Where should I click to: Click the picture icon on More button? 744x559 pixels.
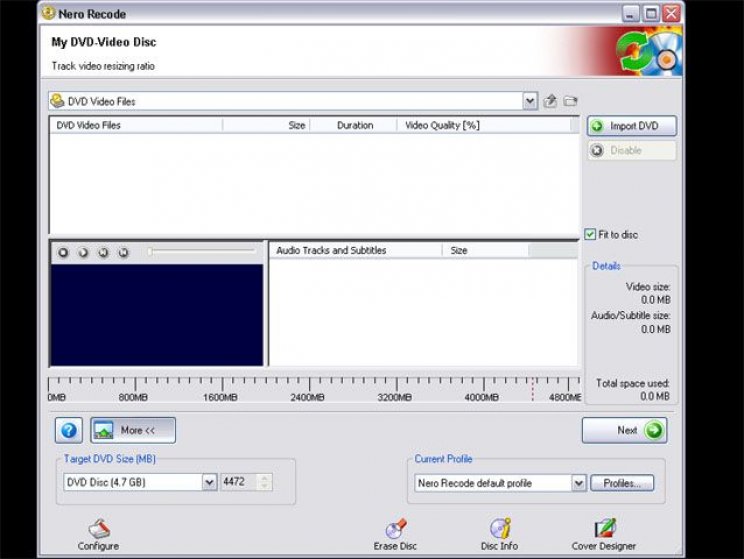click(103, 430)
